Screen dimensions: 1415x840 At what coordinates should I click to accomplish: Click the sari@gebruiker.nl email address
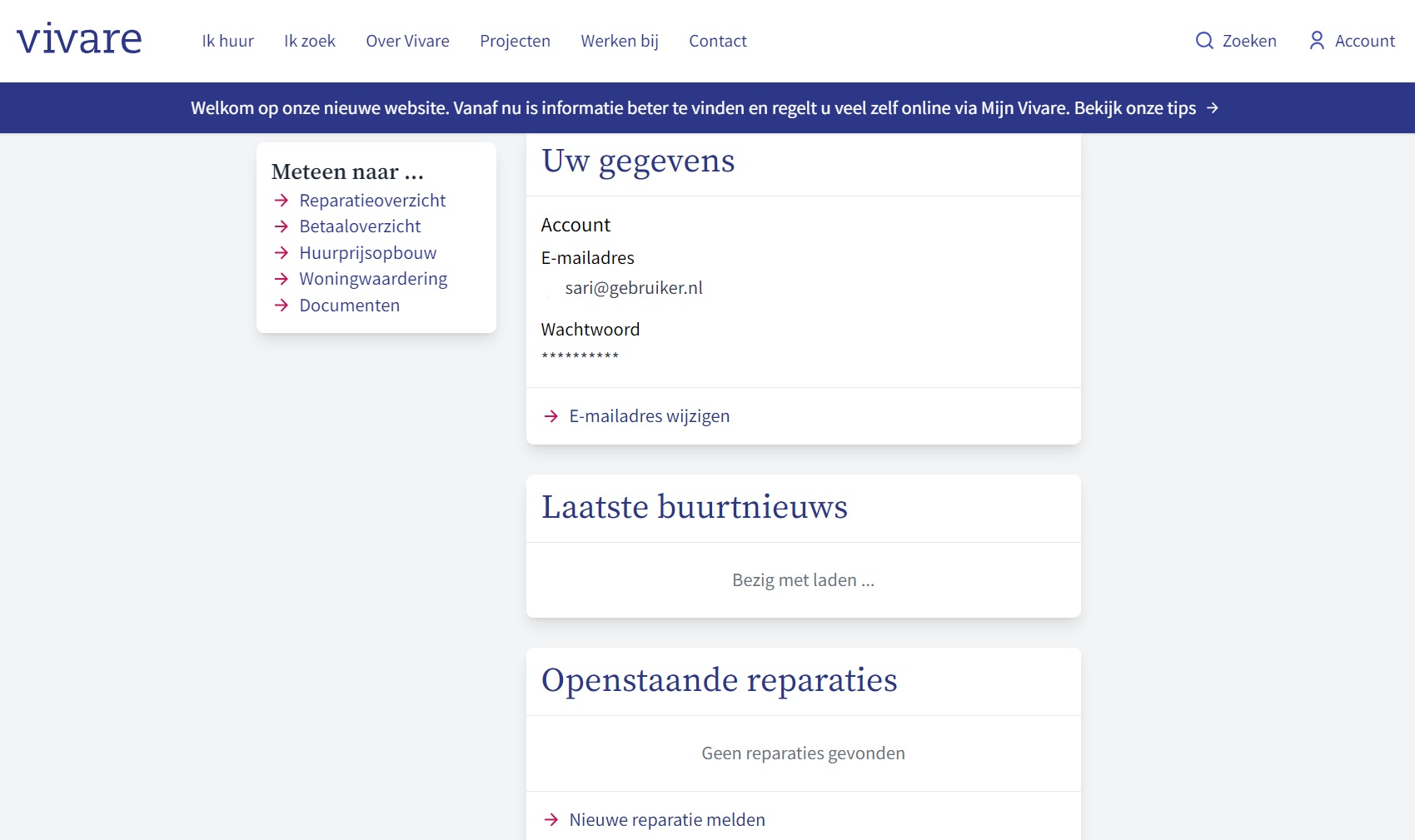click(x=633, y=288)
